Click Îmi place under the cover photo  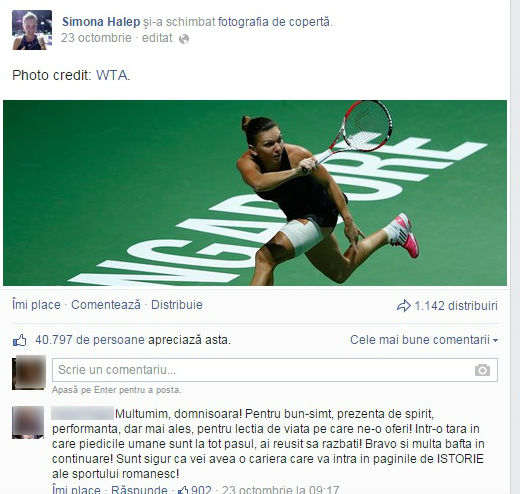click(36, 305)
